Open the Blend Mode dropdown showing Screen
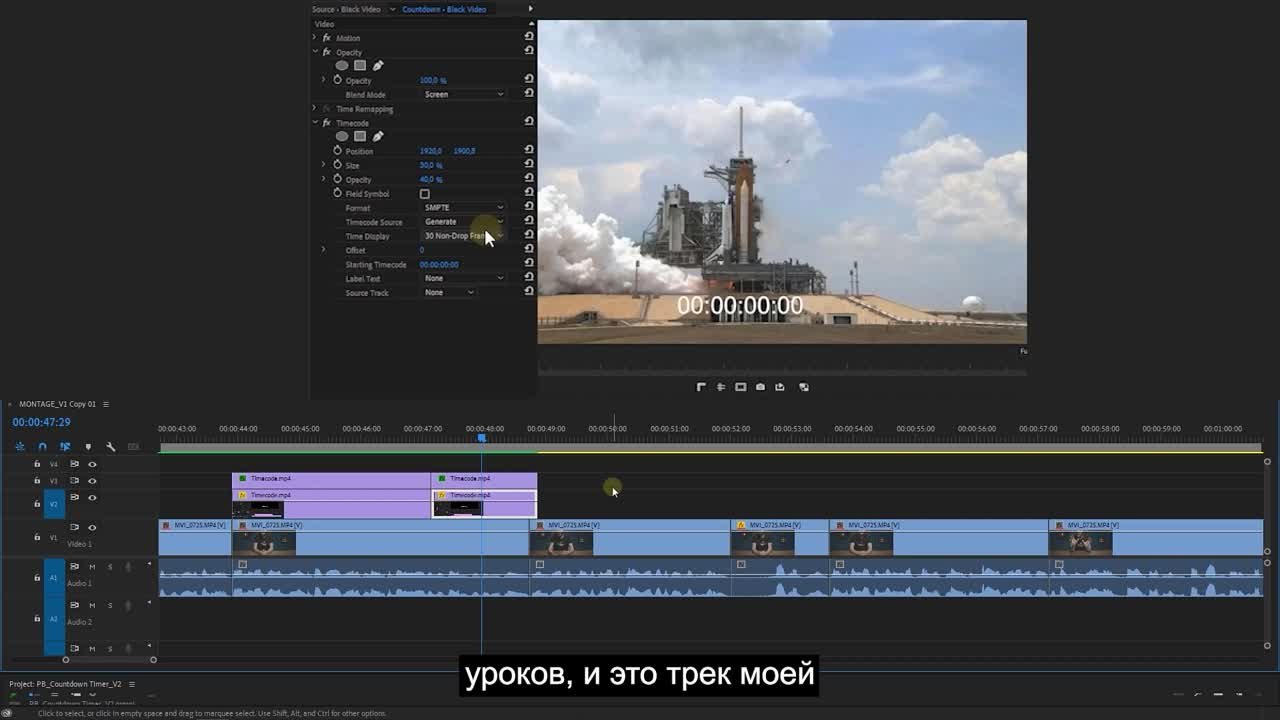1280x720 pixels. [x=462, y=93]
